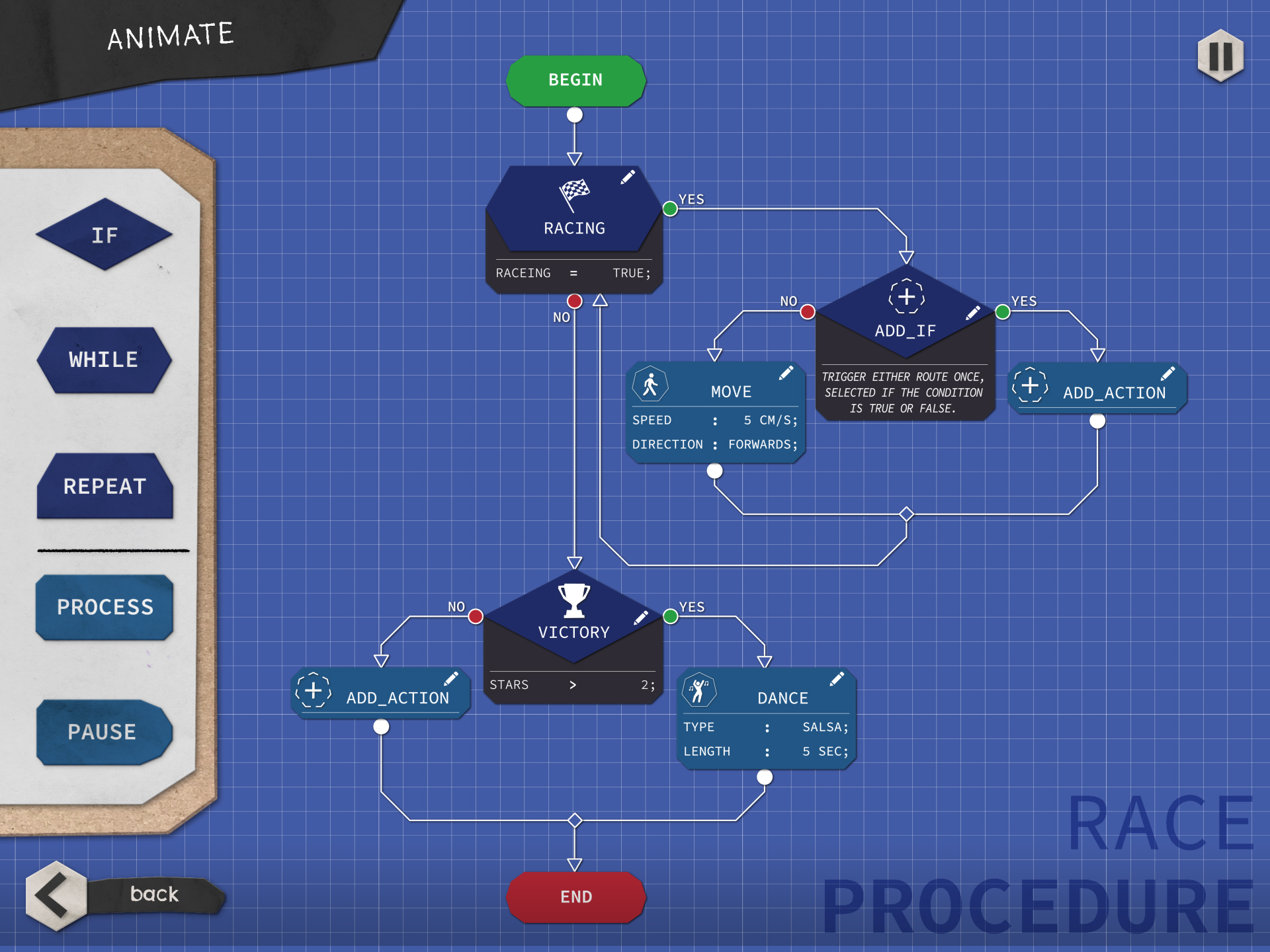Click the green BEGIN node
1270x952 pixels.
pos(575,81)
